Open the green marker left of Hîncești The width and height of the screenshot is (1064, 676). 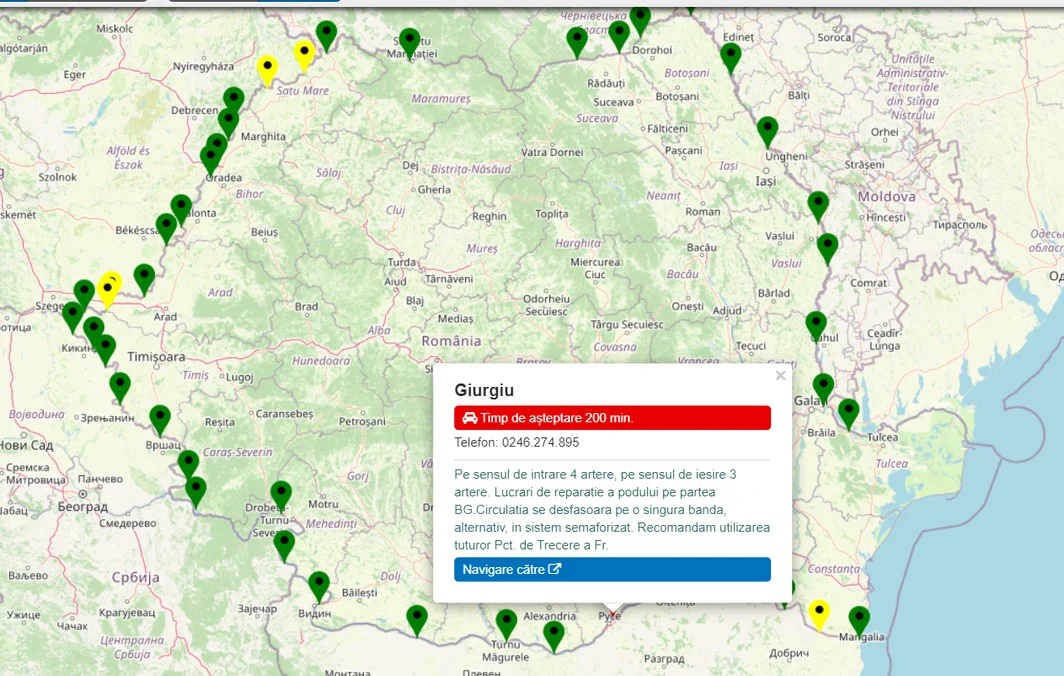(x=818, y=208)
